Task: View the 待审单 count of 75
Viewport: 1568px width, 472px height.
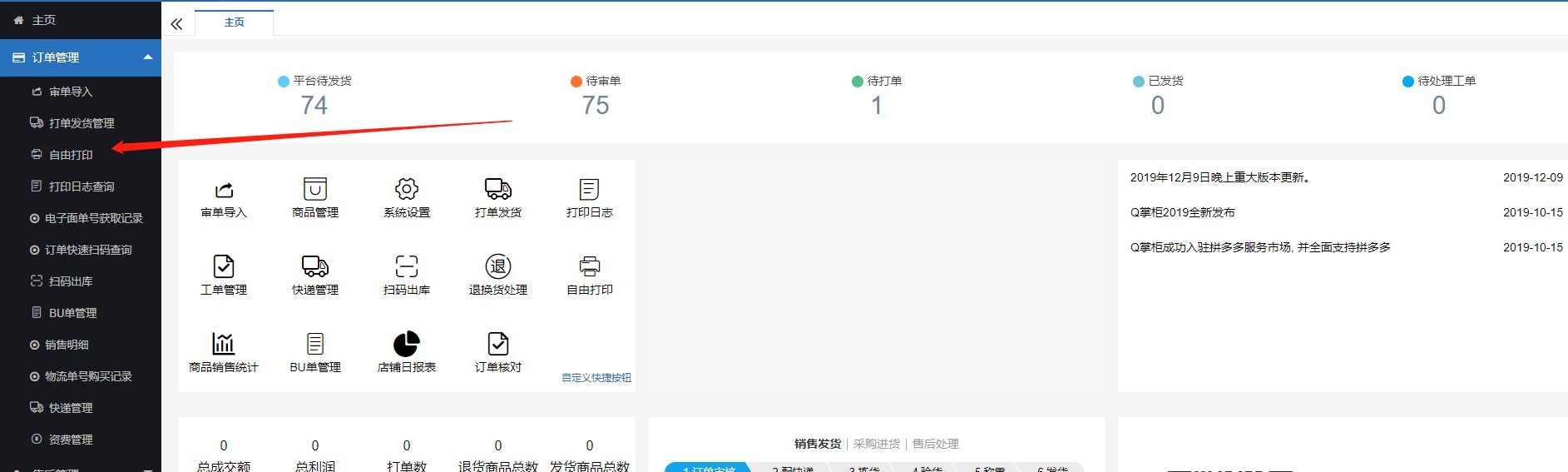Action: [596, 106]
